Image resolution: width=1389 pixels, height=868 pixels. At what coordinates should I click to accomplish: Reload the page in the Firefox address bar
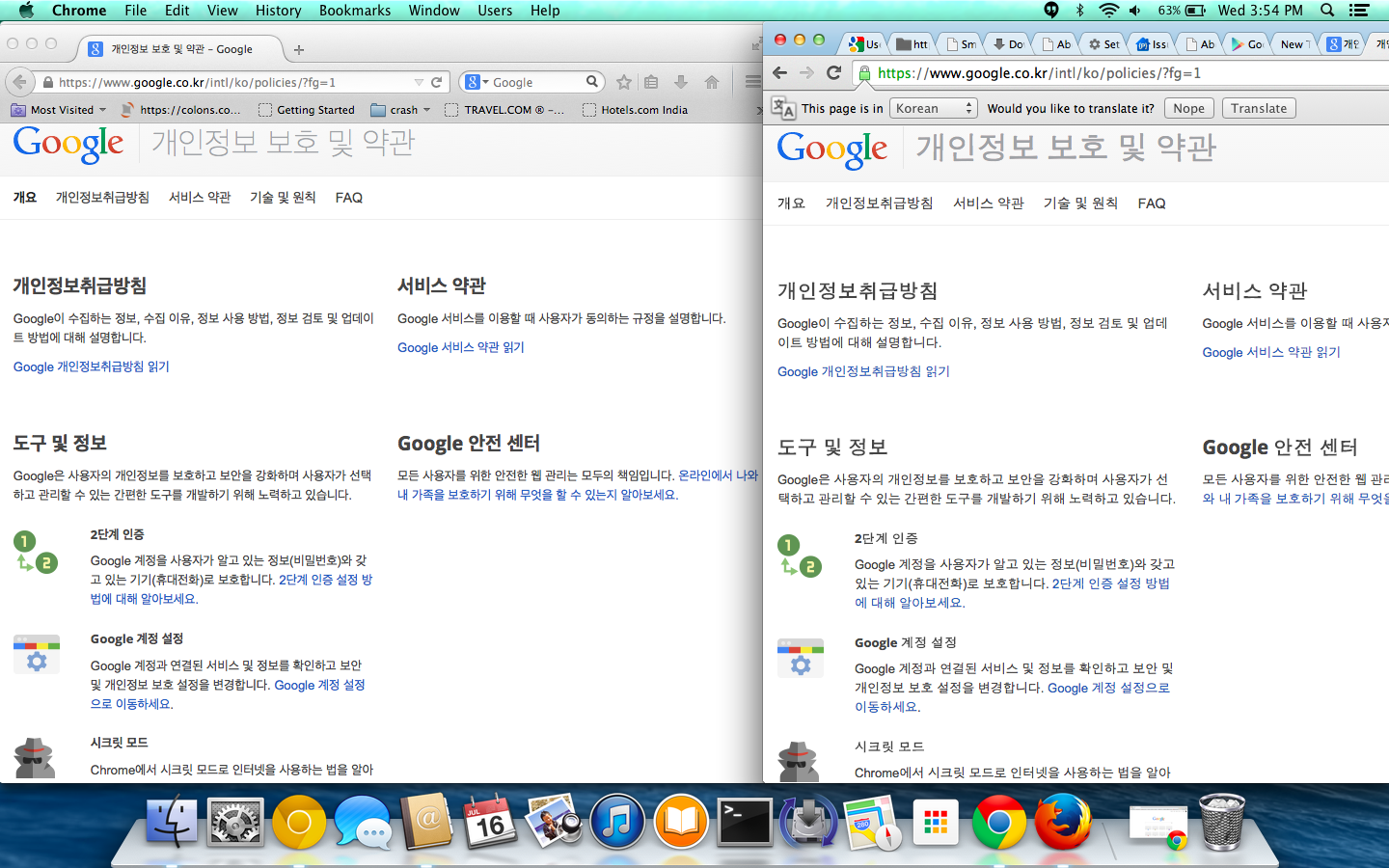pyautogui.click(x=437, y=82)
